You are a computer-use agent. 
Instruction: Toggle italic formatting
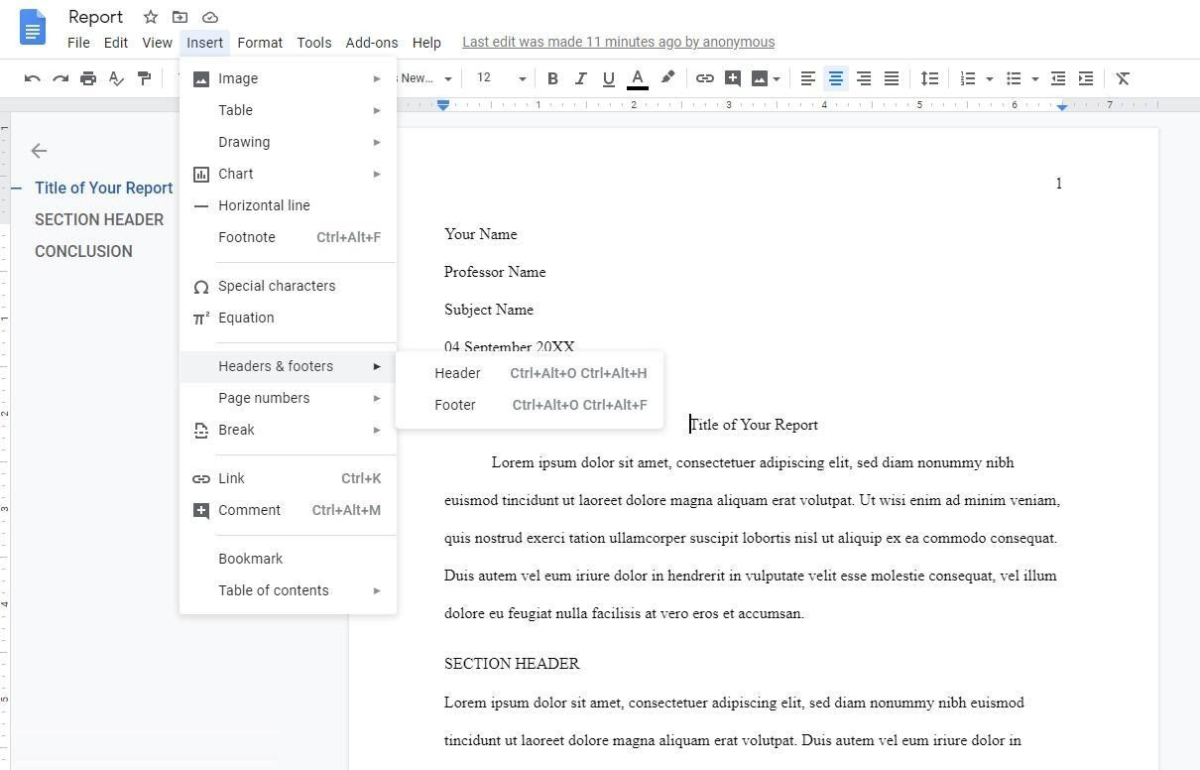pyautogui.click(x=581, y=77)
